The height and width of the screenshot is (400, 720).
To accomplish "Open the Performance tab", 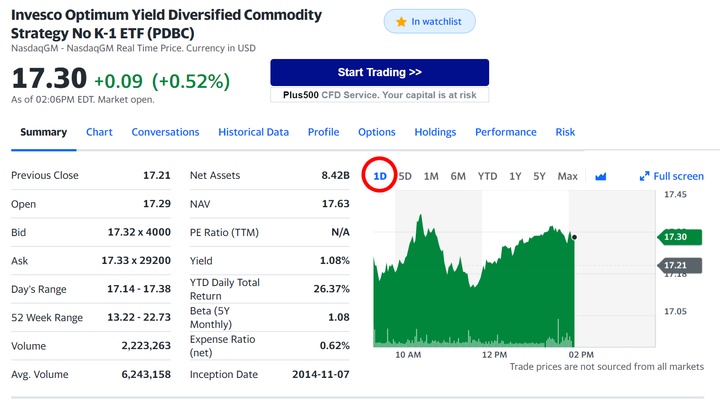I will 505,132.
